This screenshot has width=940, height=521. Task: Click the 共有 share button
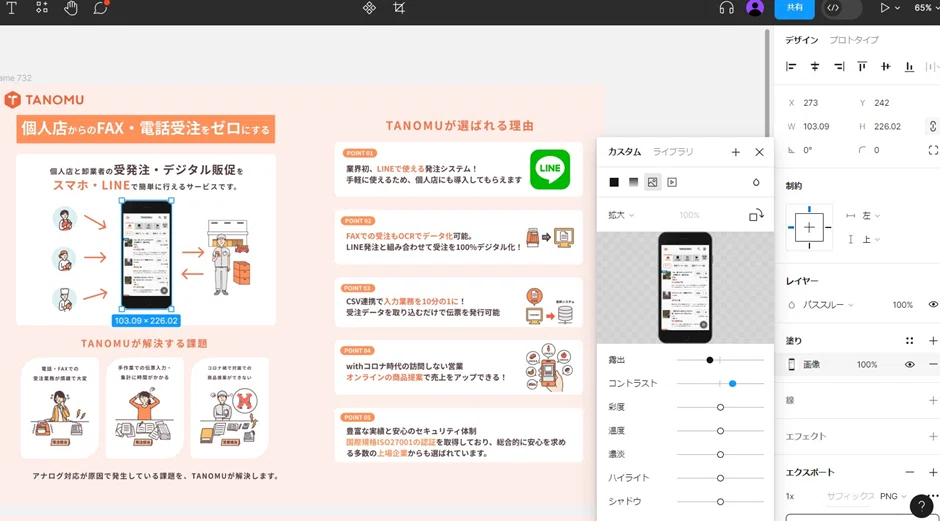794,8
